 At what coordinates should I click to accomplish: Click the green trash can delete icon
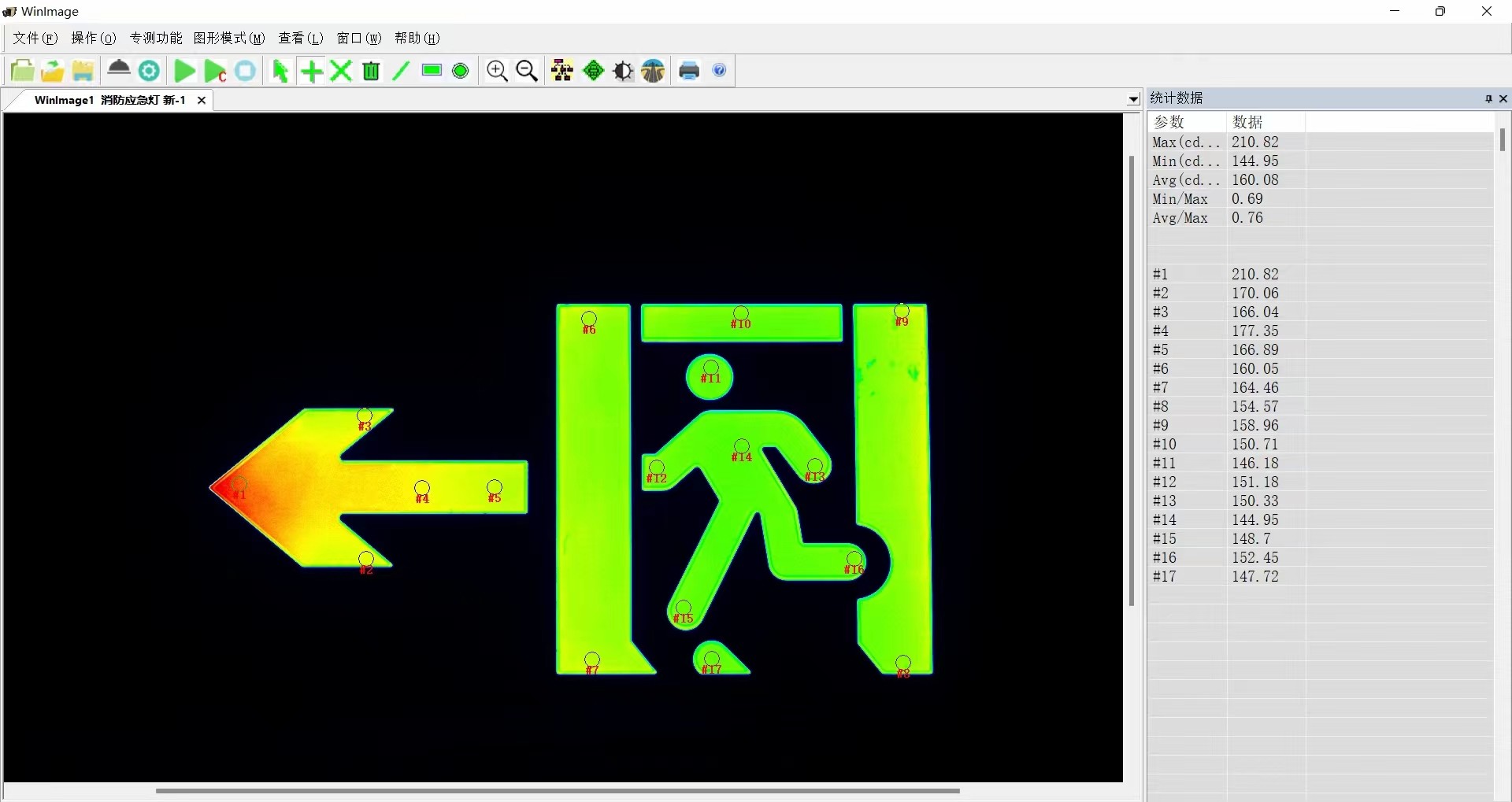click(x=371, y=71)
